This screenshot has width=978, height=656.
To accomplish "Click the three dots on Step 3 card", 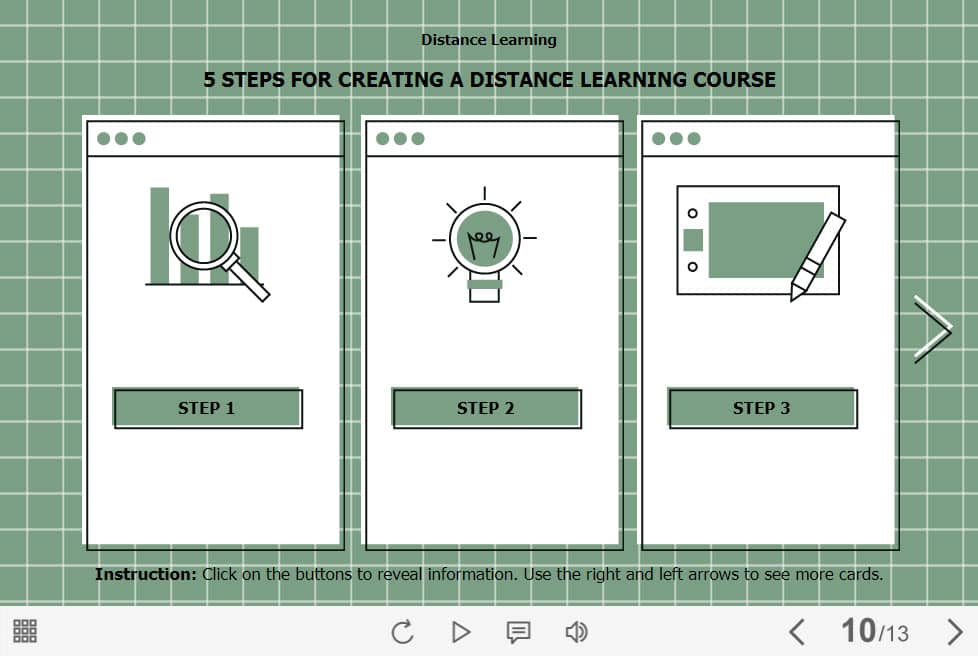I will [676, 139].
